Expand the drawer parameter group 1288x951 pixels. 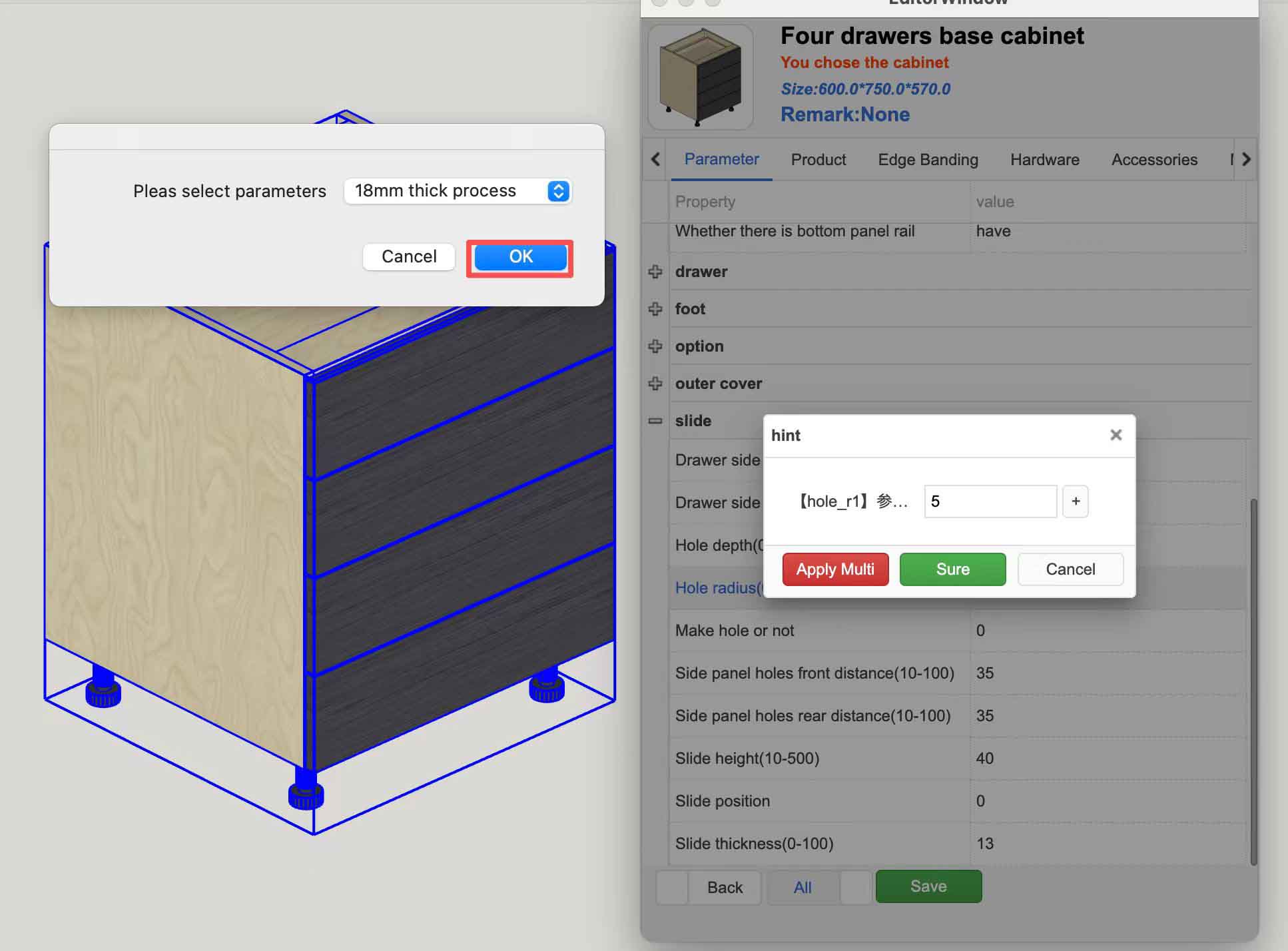click(655, 272)
